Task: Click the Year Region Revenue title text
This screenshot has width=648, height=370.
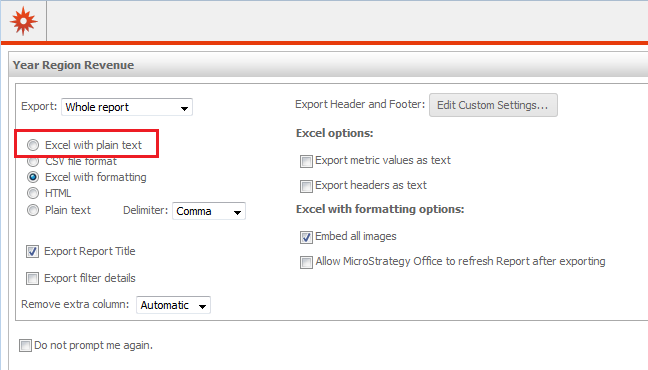Action: [73, 65]
